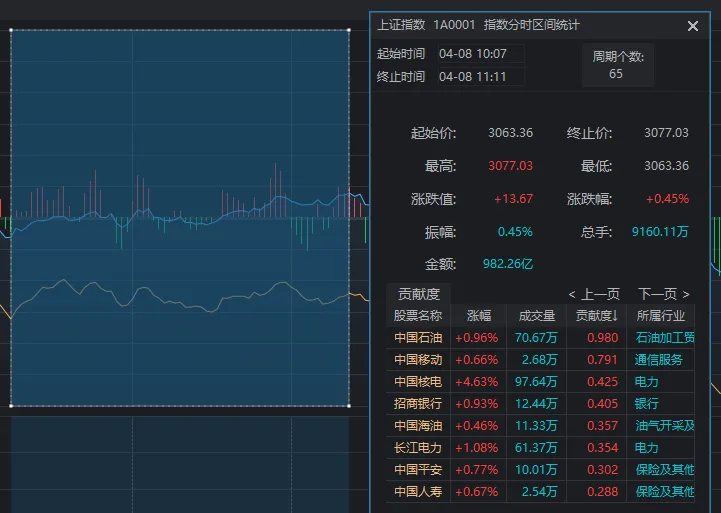Click the 股票名称 column header

[417, 316]
